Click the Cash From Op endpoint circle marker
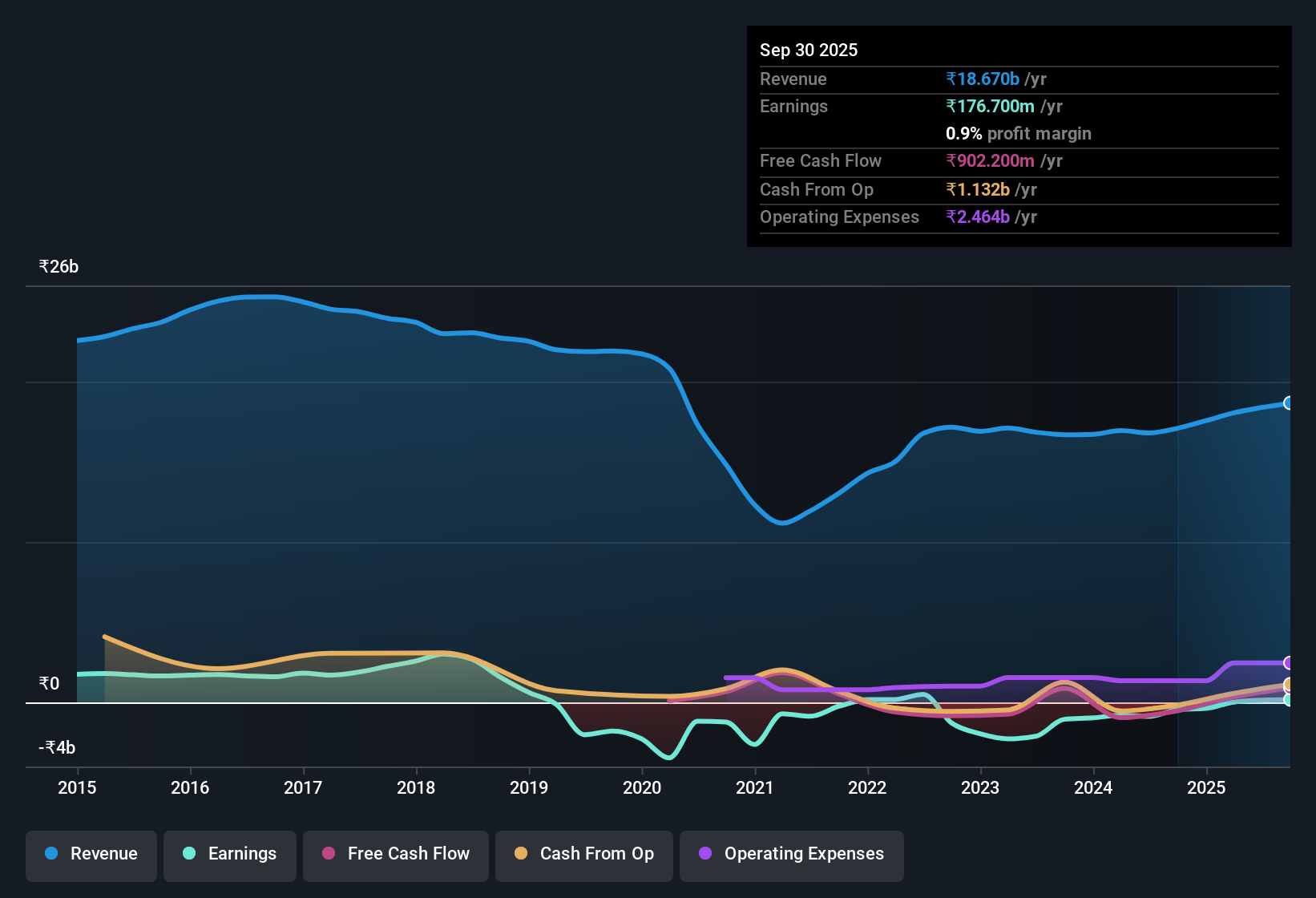The width and height of the screenshot is (1316, 898). pos(1289,684)
